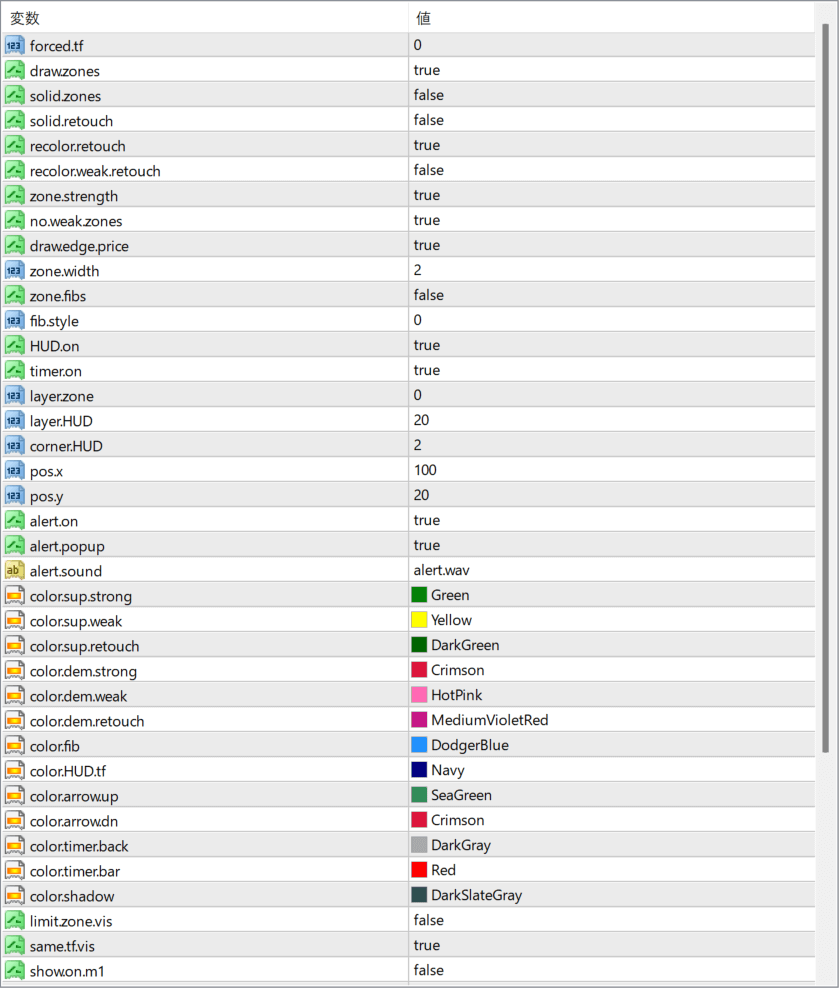Click the boolean icon beside show.on.m1
Screen dimensions: 839x988
pos(14,970)
